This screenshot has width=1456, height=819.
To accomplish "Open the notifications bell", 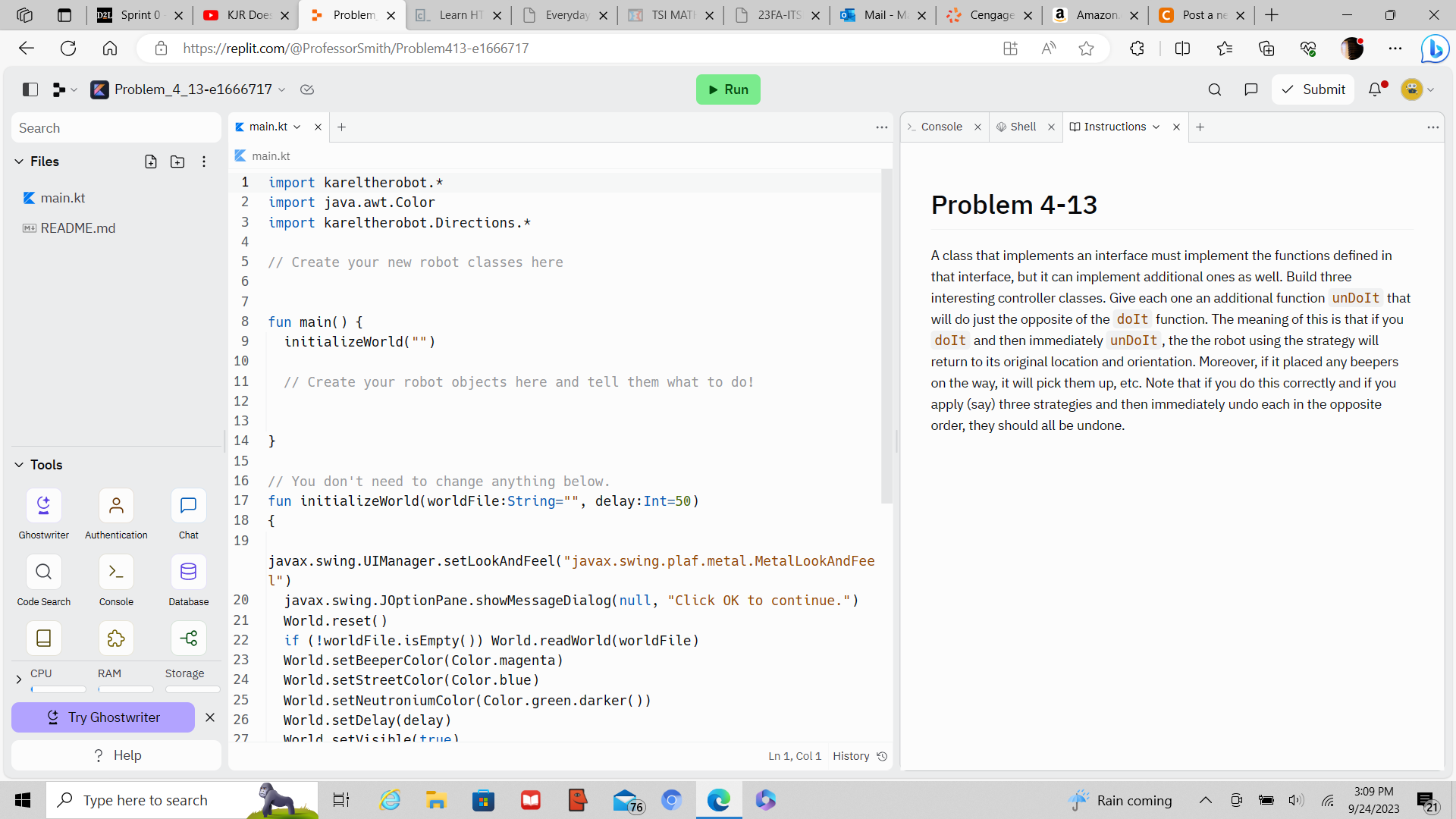I will pos(1376,89).
